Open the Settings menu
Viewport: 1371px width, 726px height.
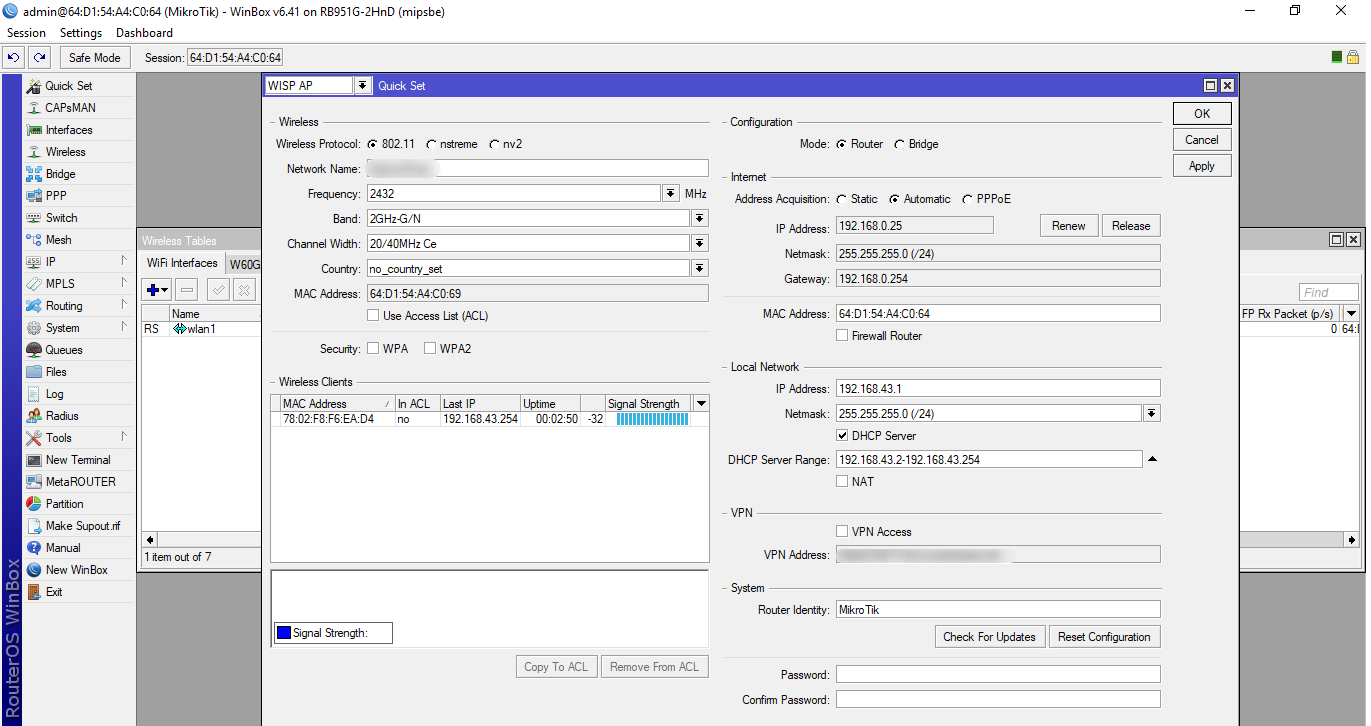coord(81,33)
